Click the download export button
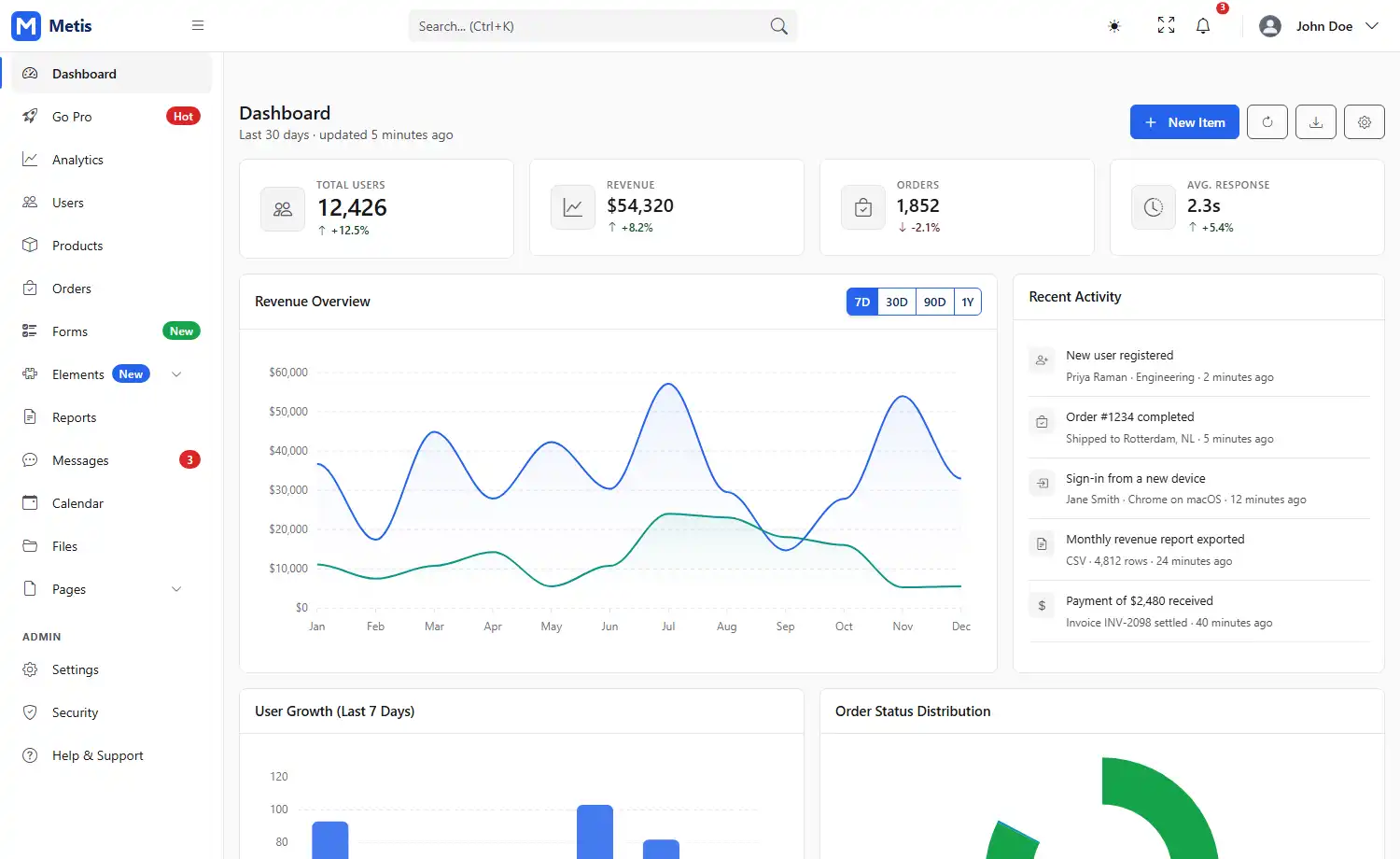Screen dimensions: 1400x859 tap(1316, 122)
